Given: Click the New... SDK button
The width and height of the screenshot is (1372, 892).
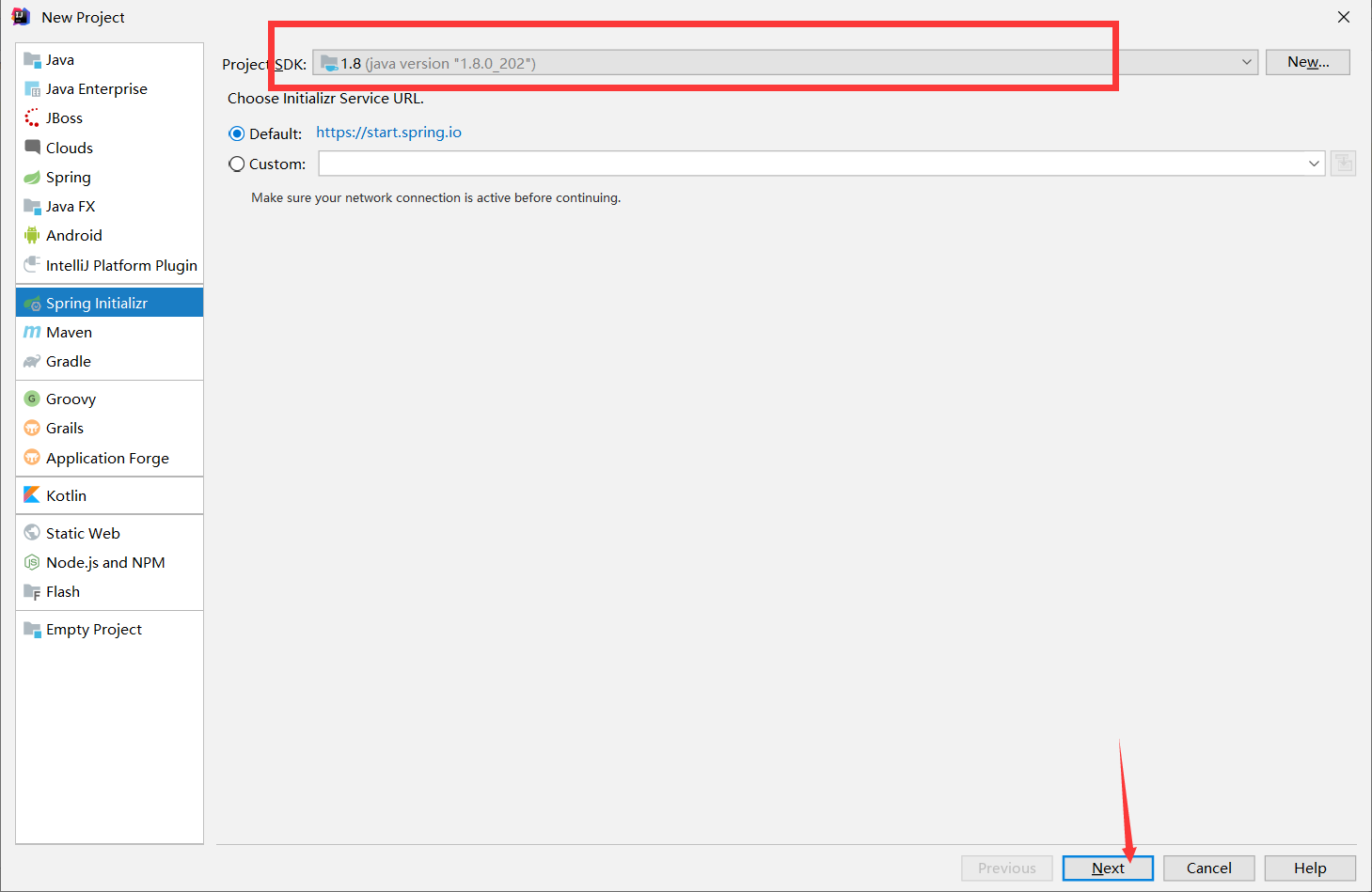Looking at the screenshot, I should 1307,62.
